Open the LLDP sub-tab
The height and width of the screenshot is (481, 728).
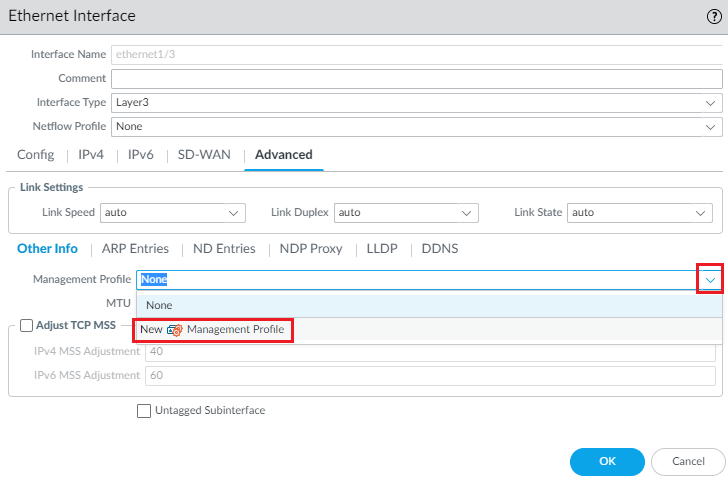[382, 249]
